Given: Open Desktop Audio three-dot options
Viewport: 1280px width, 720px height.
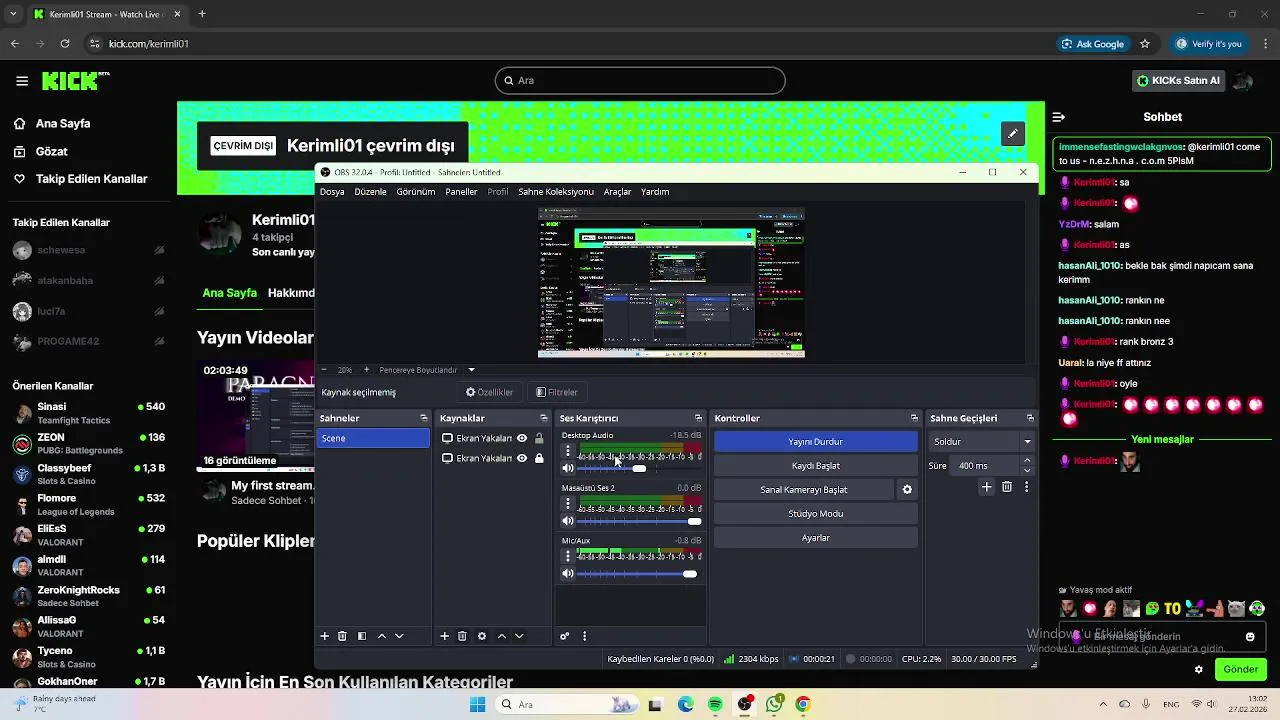Looking at the screenshot, I should point(568,451).
